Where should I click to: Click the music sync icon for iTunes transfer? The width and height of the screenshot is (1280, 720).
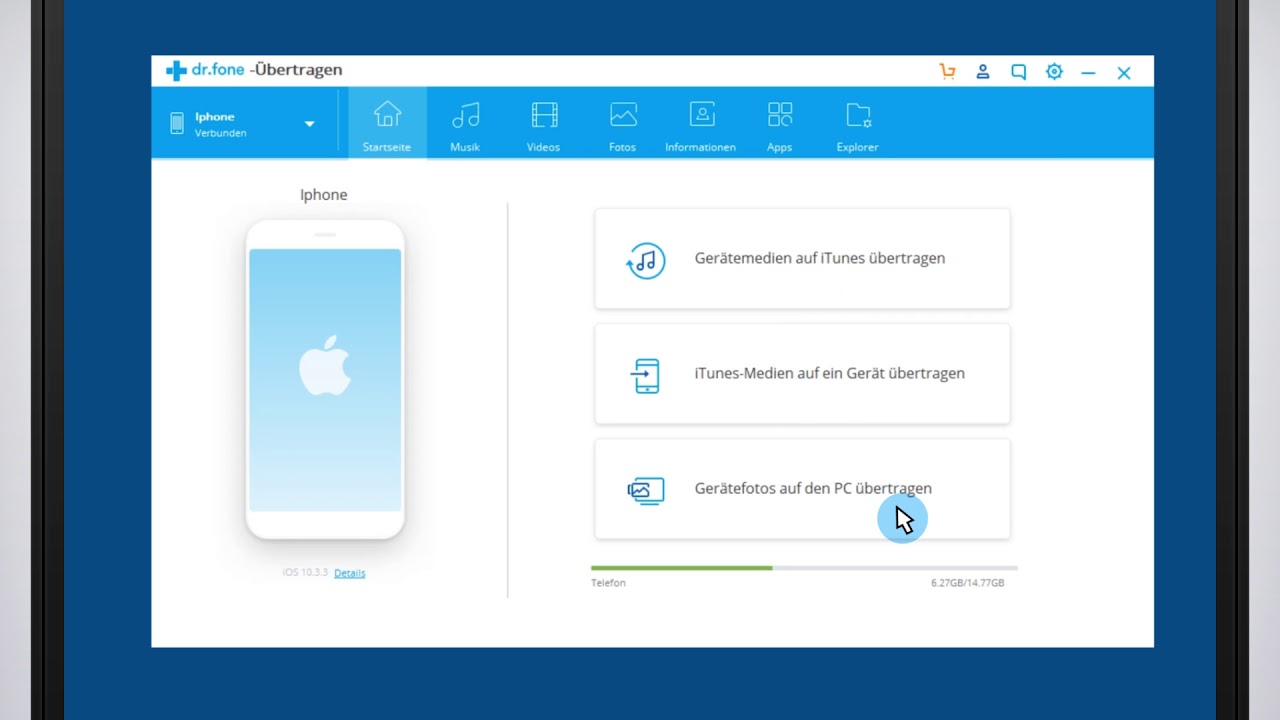click(646, 260)
